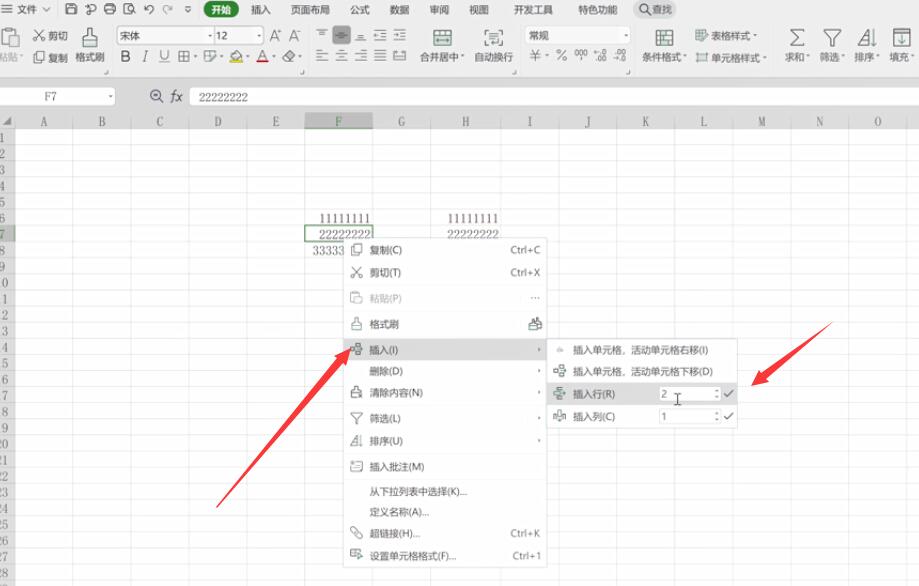Open Print Preview from quick access toolbar
Viewport: 919px width, 586px height.
pos(129,9)
